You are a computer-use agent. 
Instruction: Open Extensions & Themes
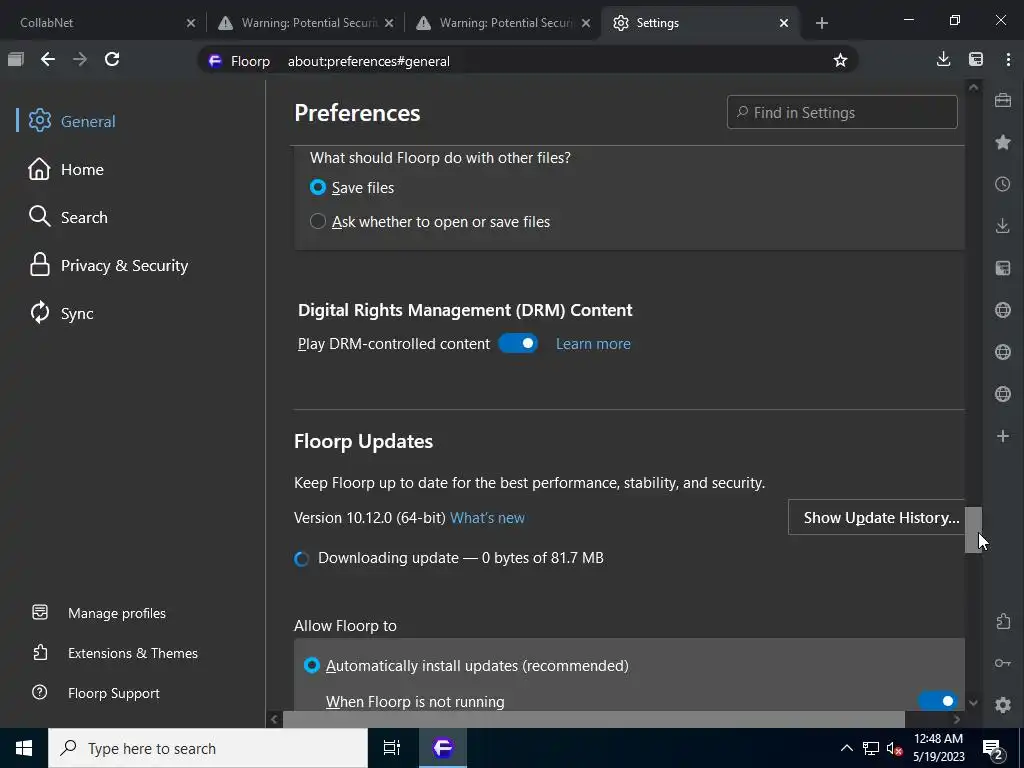115,653
